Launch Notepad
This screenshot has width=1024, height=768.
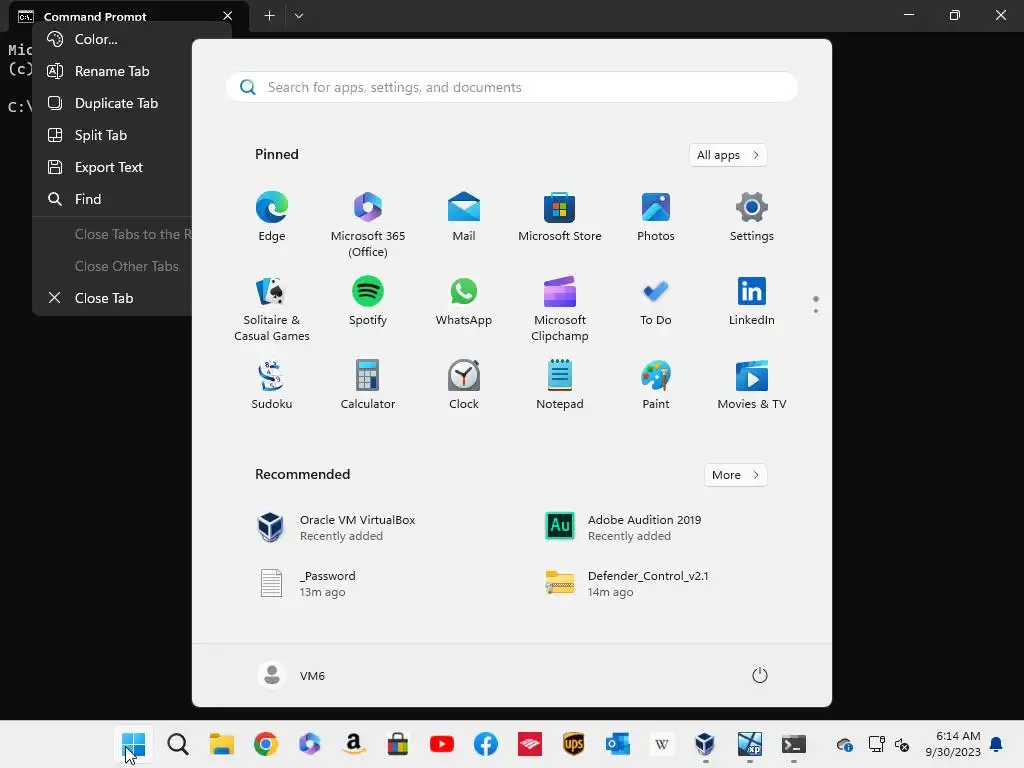(x=560, y=385)
